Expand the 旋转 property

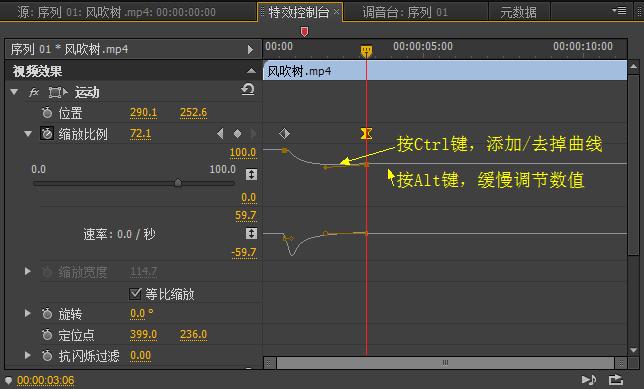(x=28, y=313)
